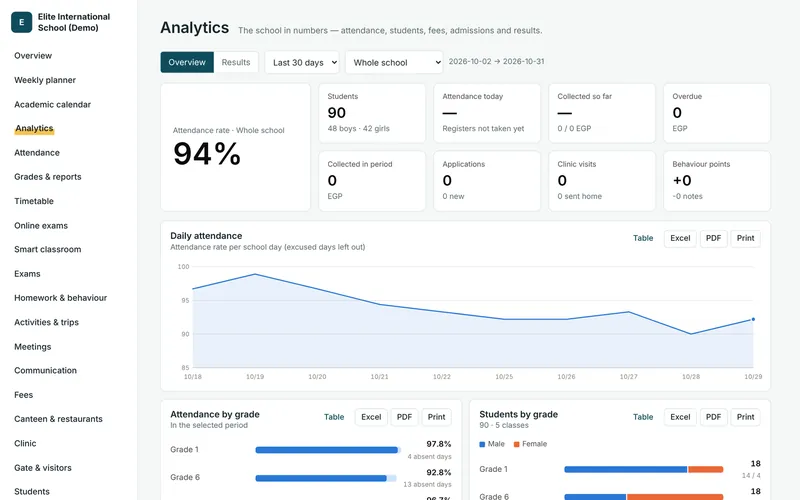Click the Applications stat card
Screen dimensions: 800x500
487,181
